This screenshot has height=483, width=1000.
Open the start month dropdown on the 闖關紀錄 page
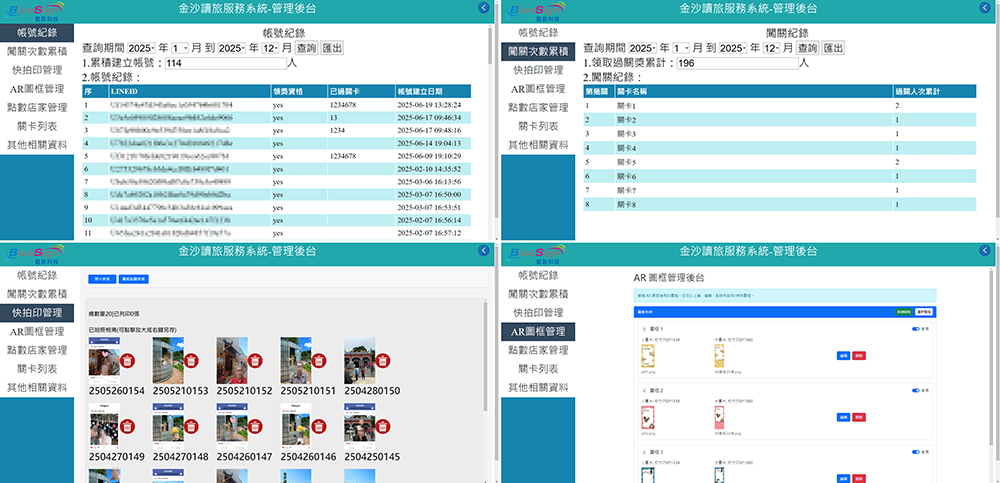point(681,48)
